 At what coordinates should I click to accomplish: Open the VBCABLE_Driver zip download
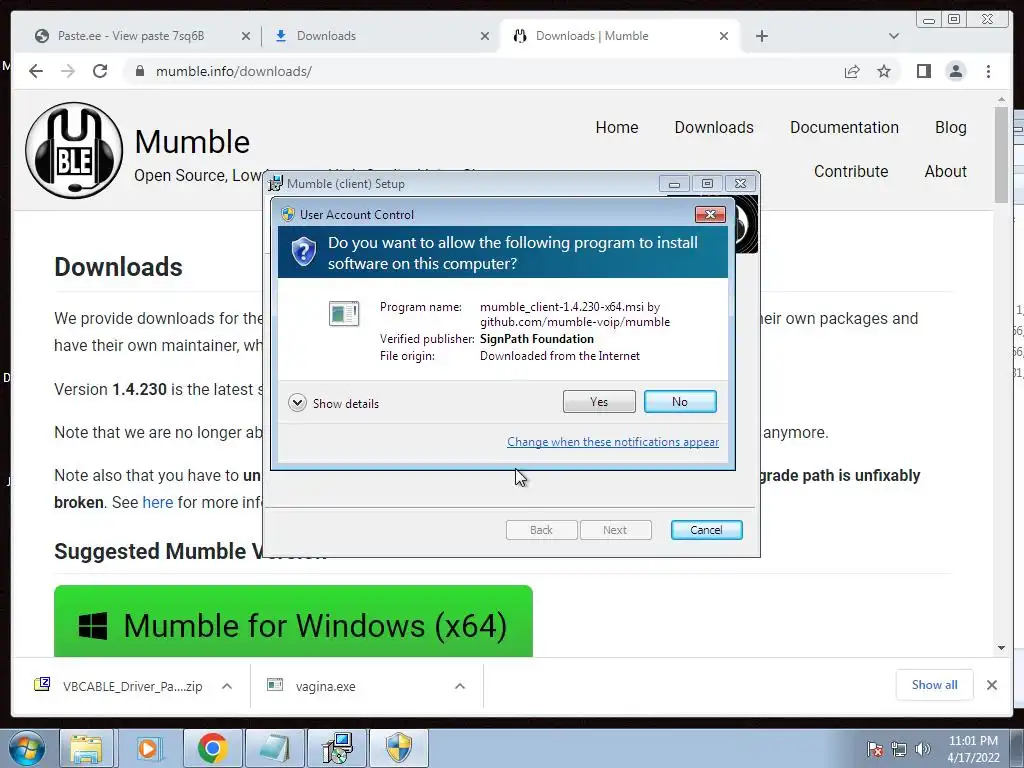[121, 686]
